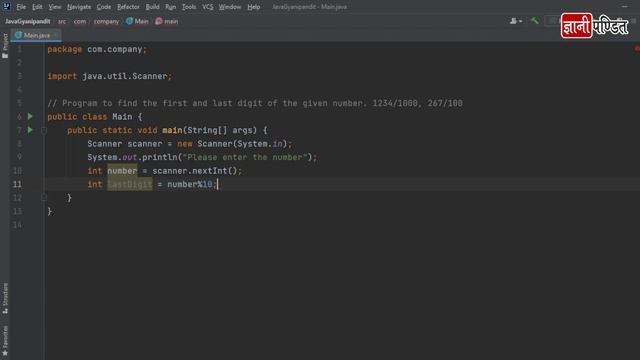Click the IntelliJ IDEA logo icon
This screenshot has height=360, width=640.
pos(6,6)
